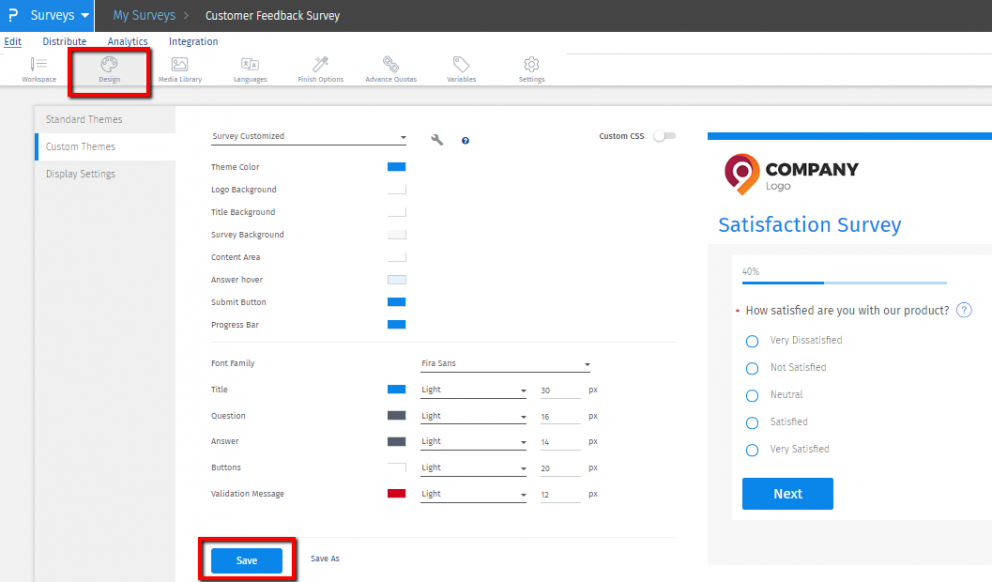Viewport: 992px width, 582px height.
Task: Pick the Progress Bar color swatch
Action: (396, 324)
